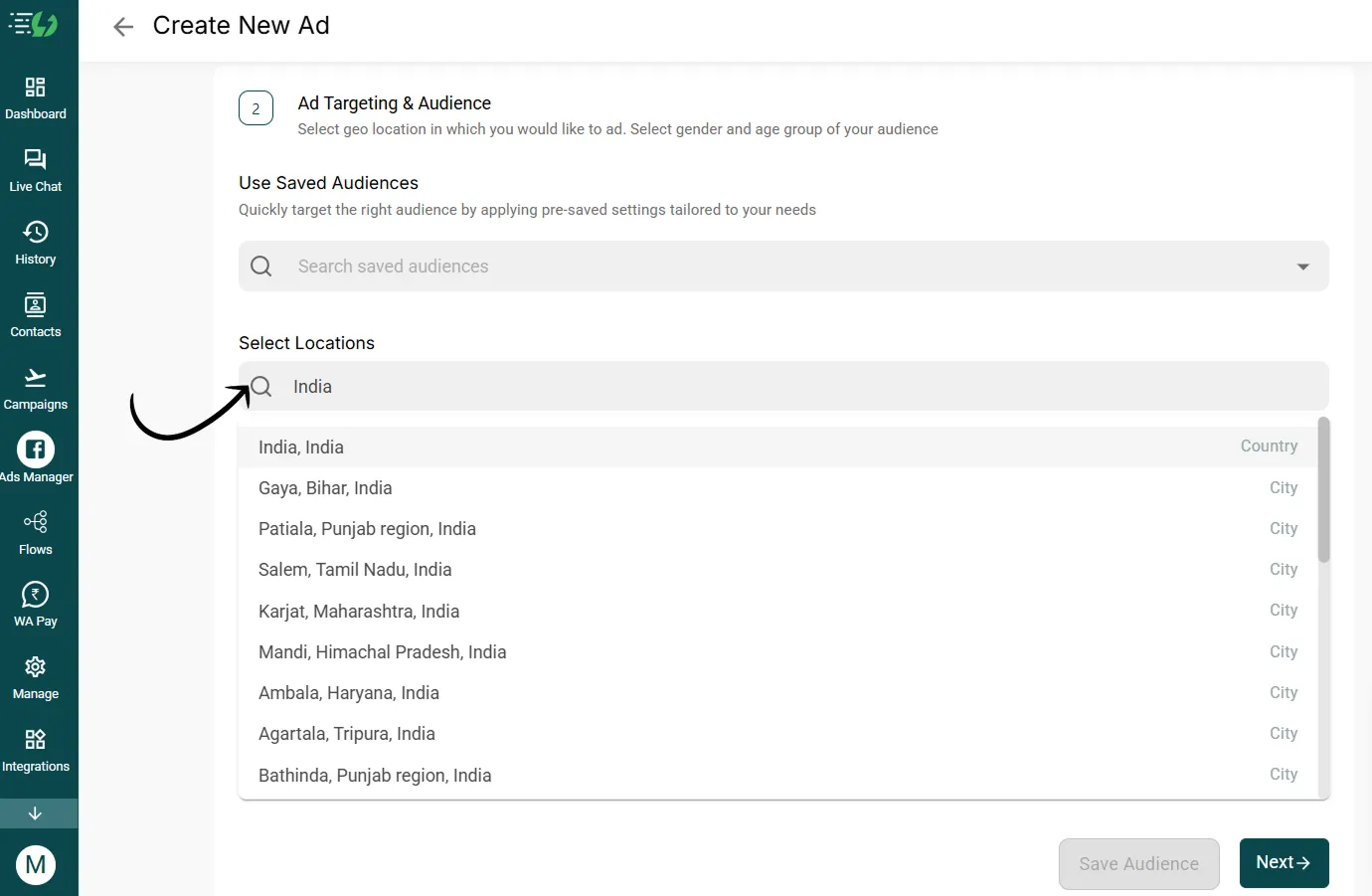Open the Flows section
Viewport: 1372px width, 896px height.
[x=36, y=522]
